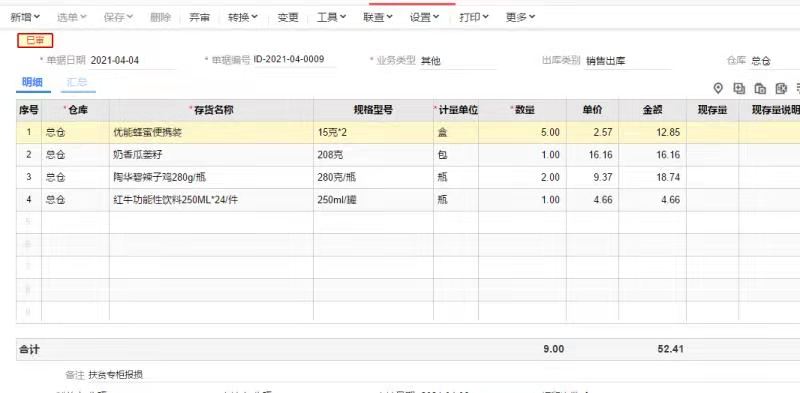Image resolution: width=800 pixels, height=393 pixels.
Task: Click the 已审 status stamp
Action: click(35, 41)
